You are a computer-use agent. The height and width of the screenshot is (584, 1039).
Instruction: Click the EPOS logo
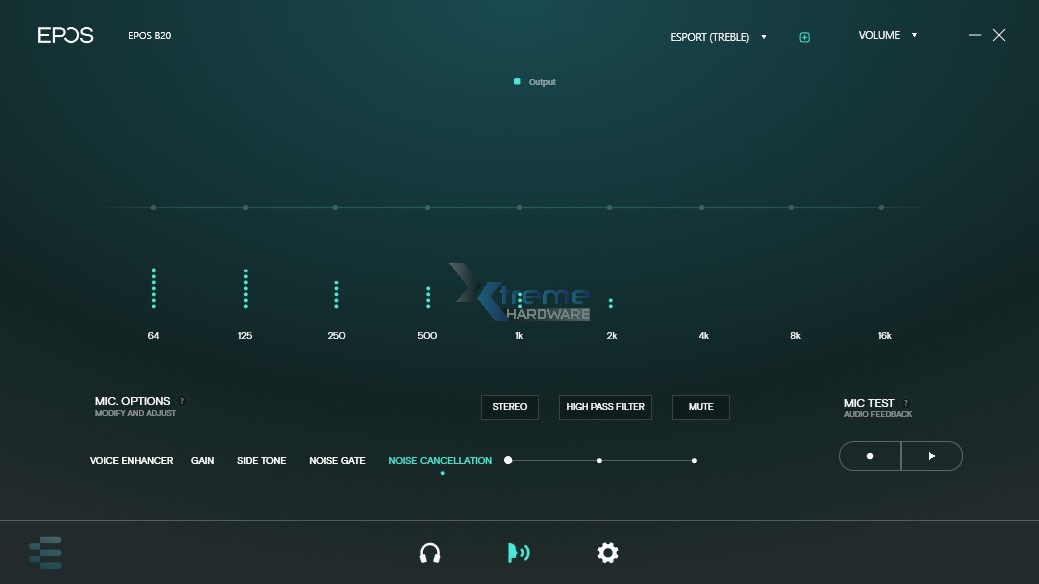(x=65, y=35)
